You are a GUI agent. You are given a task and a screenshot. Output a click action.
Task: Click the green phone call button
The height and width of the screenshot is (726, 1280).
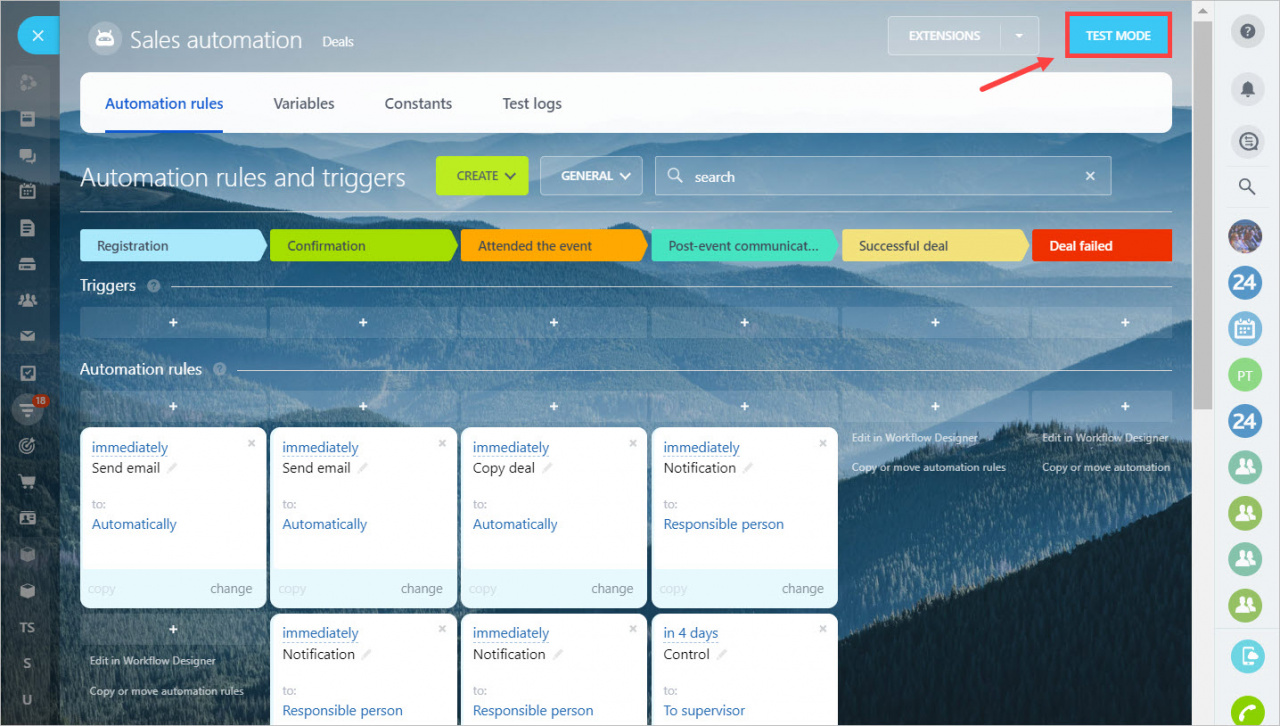pyautogui.click(x=1247, y=710)
